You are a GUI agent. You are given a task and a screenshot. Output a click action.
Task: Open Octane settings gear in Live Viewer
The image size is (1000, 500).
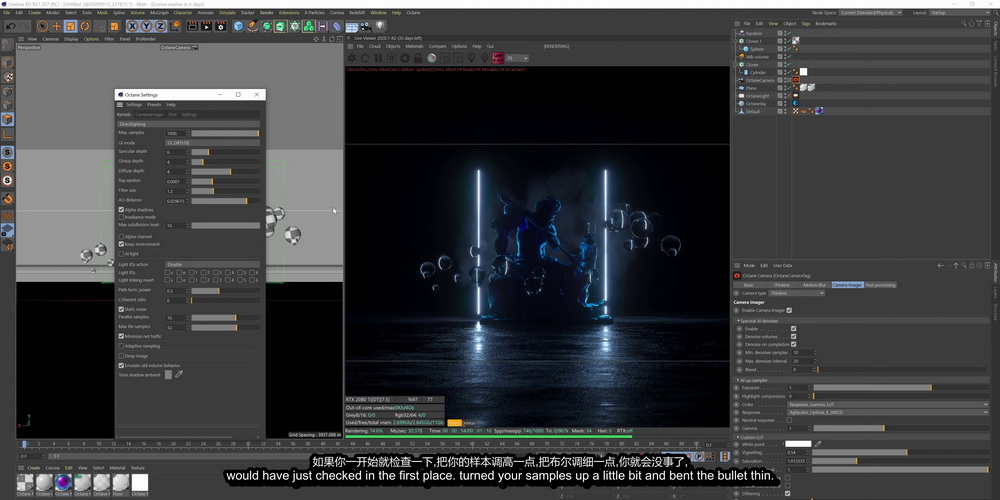pos(405,58)
